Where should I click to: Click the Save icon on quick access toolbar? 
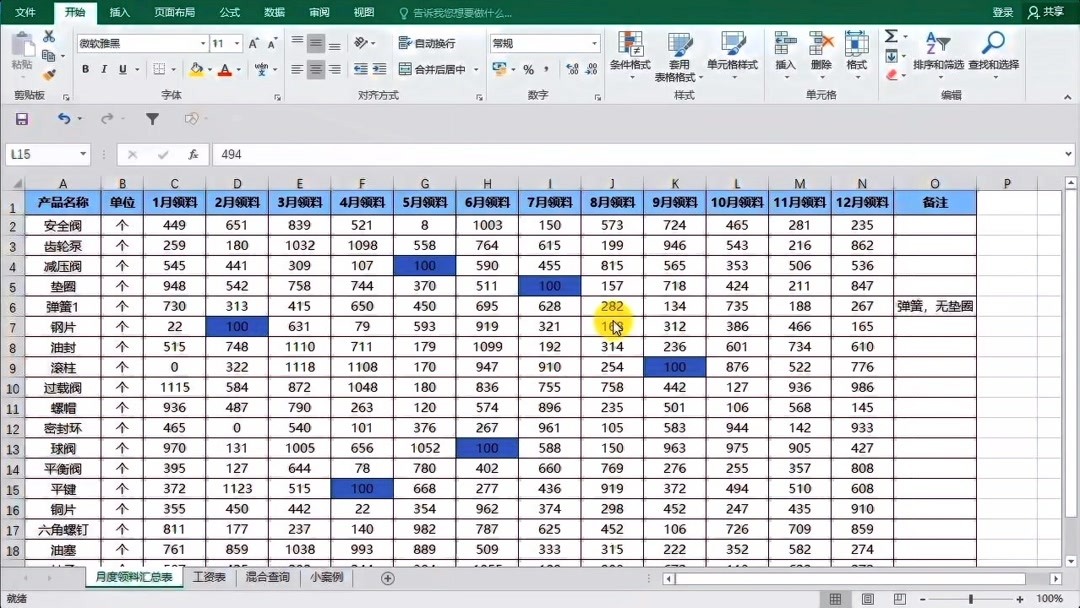[x=22, y=117]
